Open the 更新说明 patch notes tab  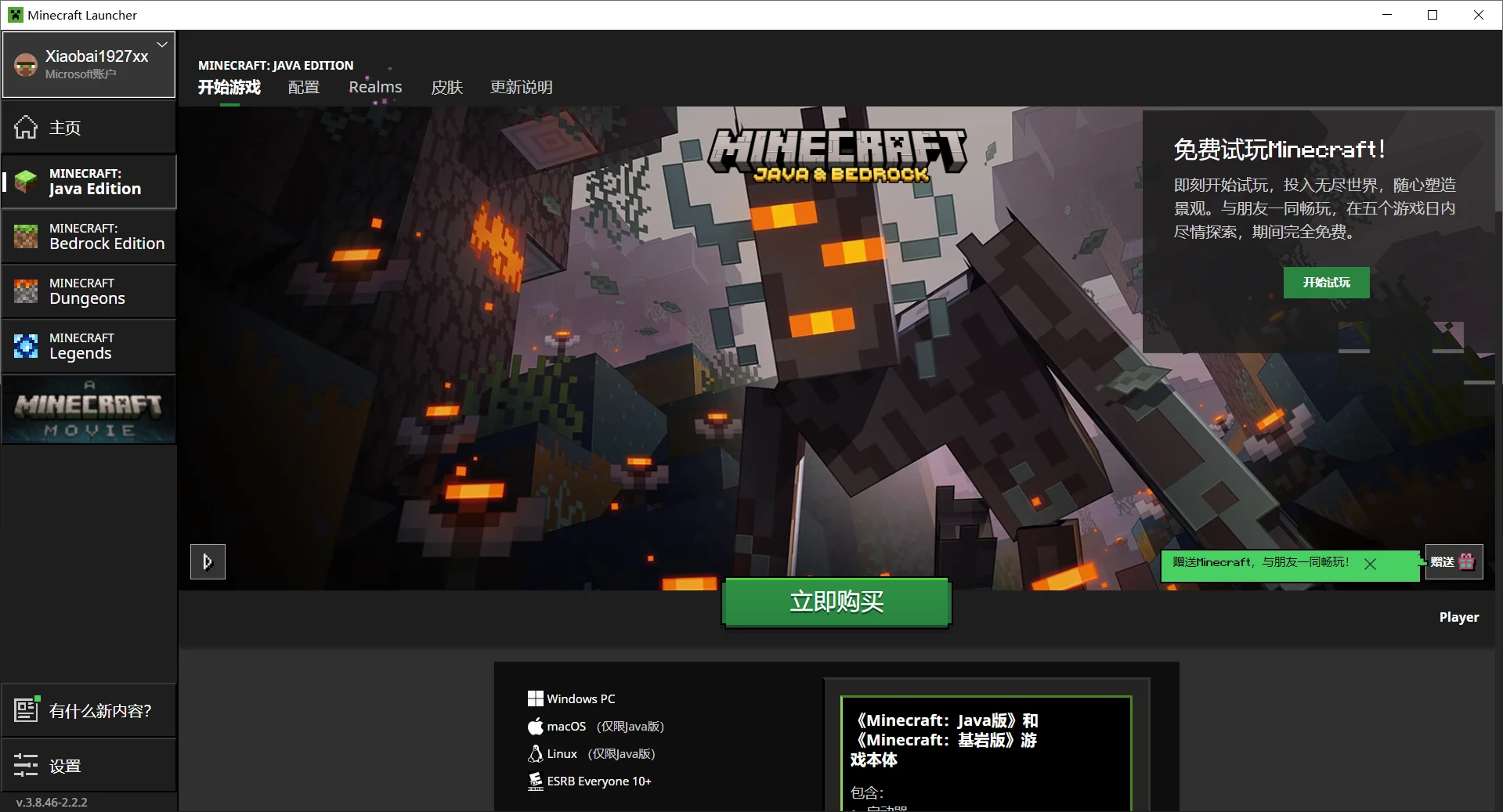tap(521, 87)
